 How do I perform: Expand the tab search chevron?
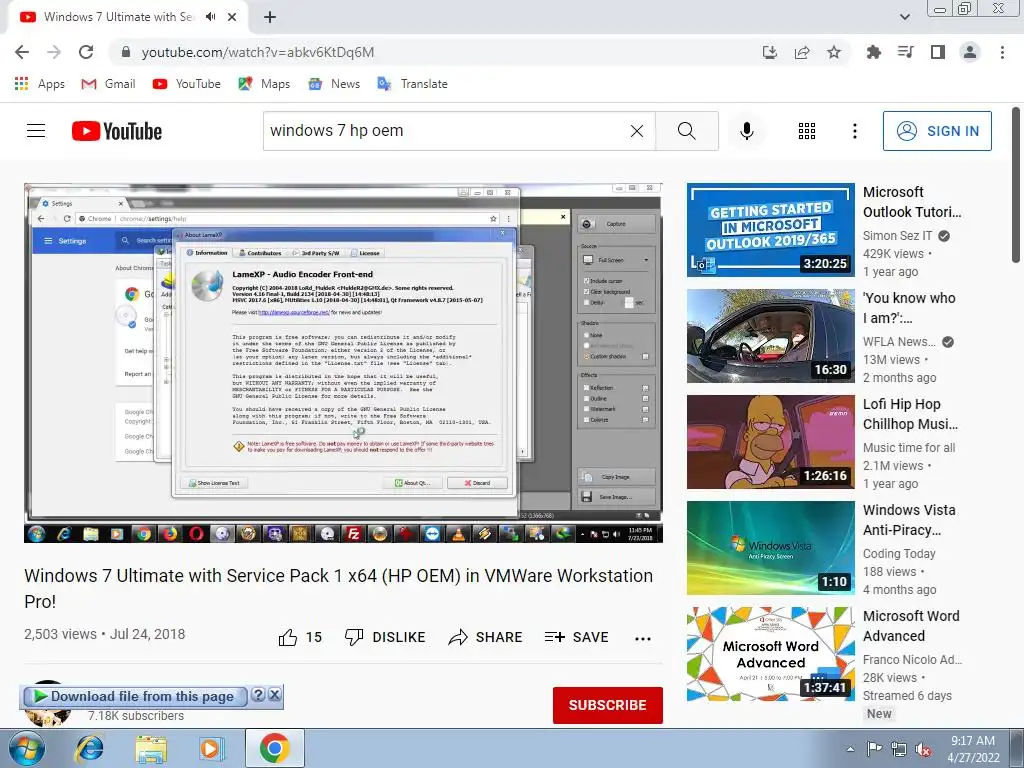point(905,17)
